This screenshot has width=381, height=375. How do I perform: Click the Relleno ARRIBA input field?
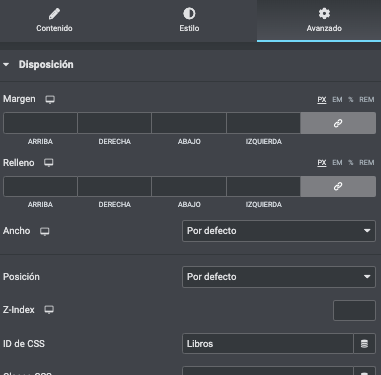pyautogui.click(x=40, y=186)
